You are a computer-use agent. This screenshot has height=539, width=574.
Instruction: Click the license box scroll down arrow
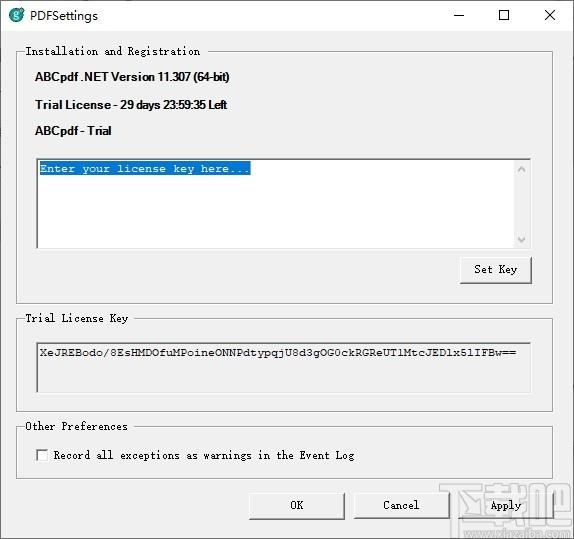[522, 239]
